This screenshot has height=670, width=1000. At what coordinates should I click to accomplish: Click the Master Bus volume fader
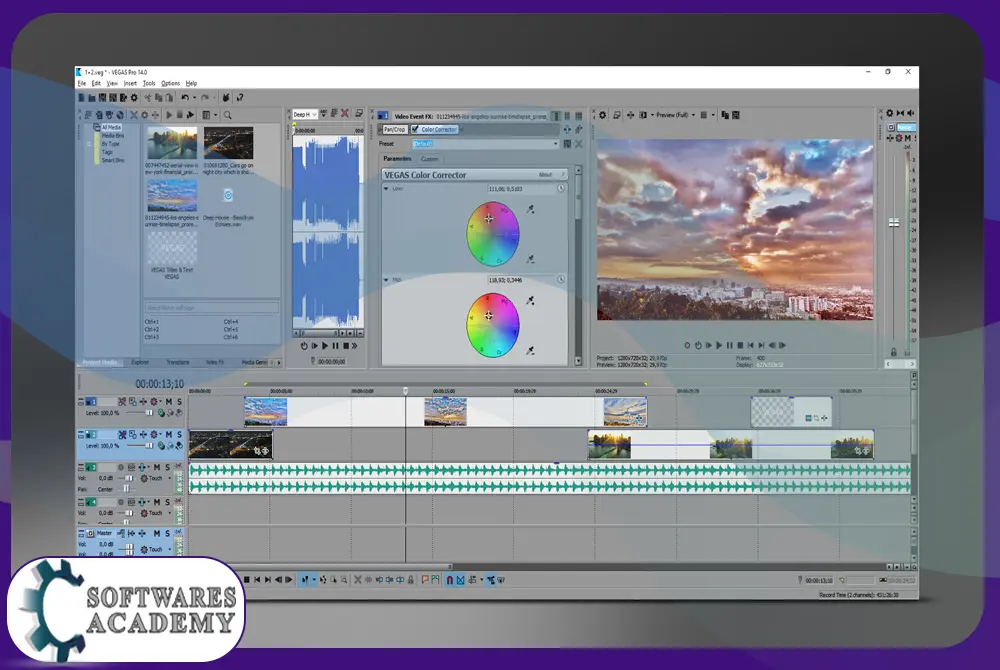coord(894,222)
